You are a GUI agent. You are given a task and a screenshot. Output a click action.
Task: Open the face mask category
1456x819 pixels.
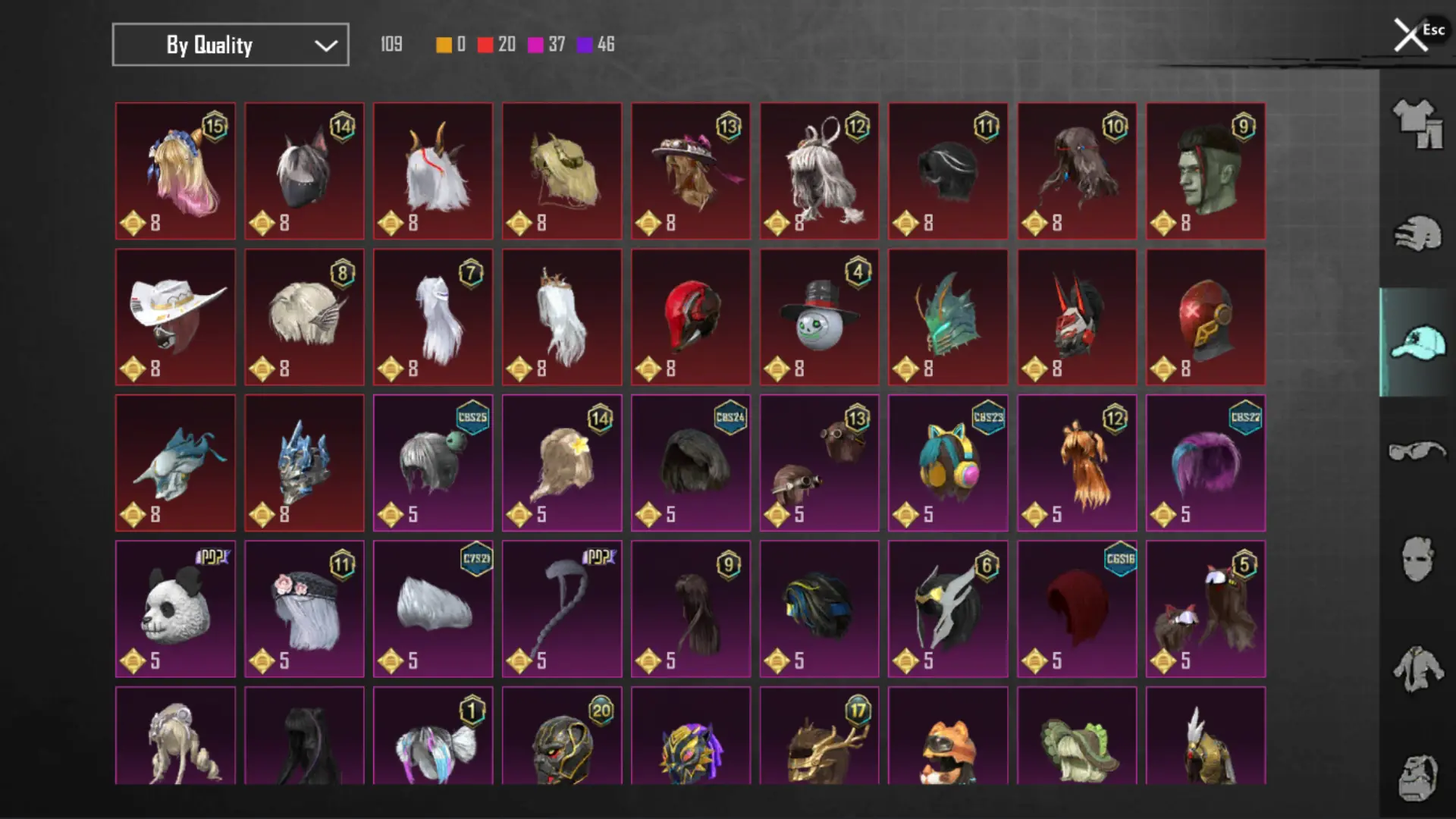[x=1417, y=560]
